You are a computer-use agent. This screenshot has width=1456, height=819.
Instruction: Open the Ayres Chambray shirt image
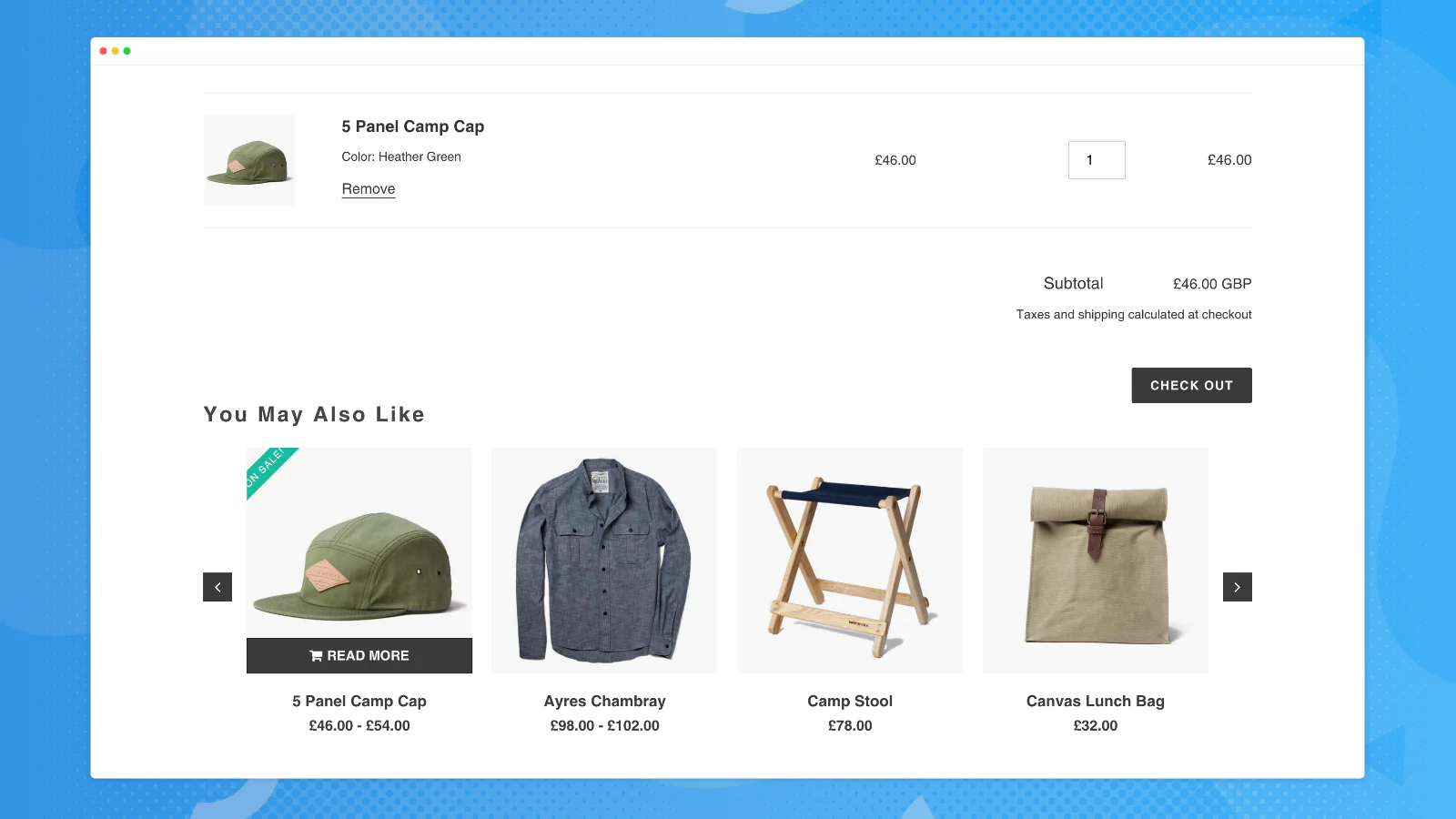click(x=604, y=560)
